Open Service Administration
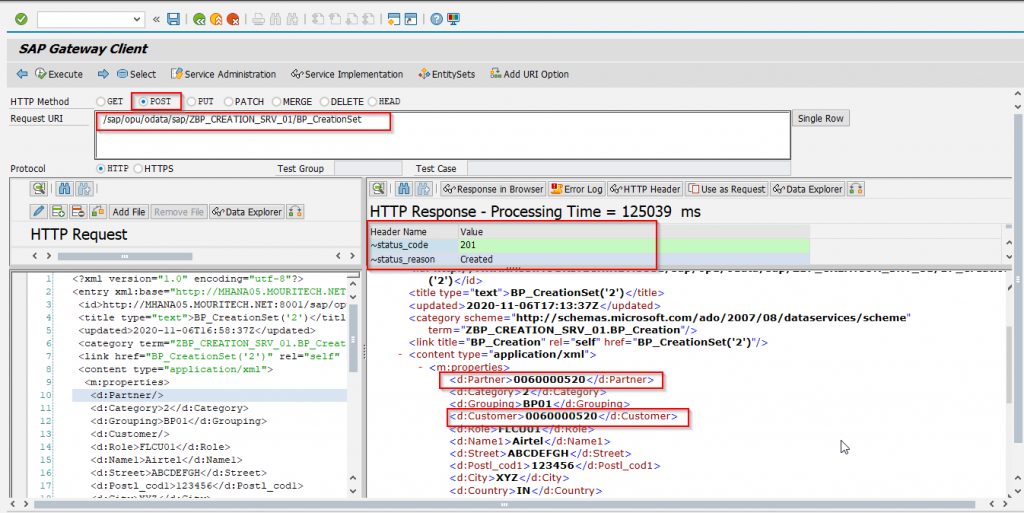The image size is (1024, 513). tap(223, 74)
